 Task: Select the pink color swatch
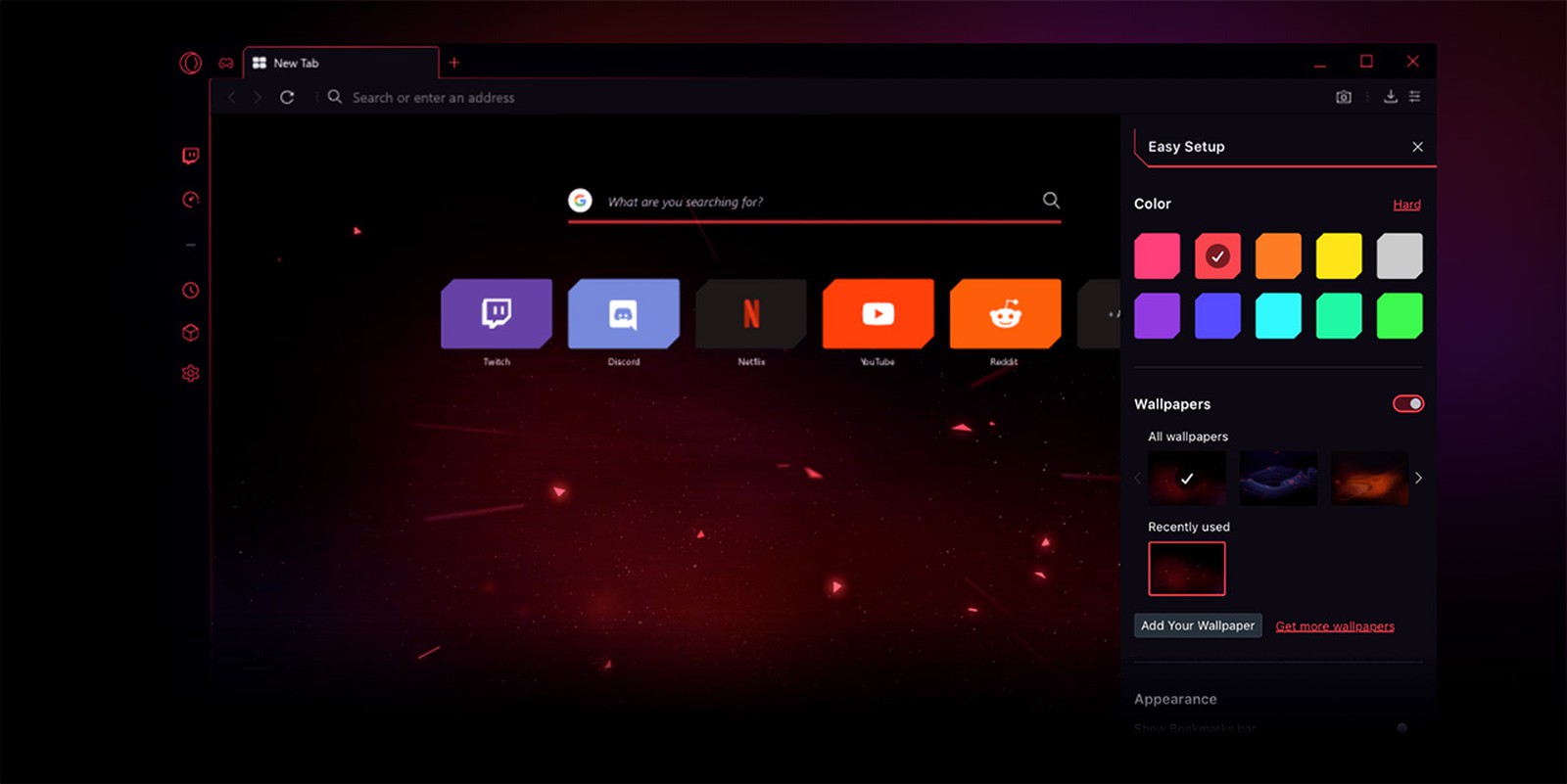point(1158,256)
